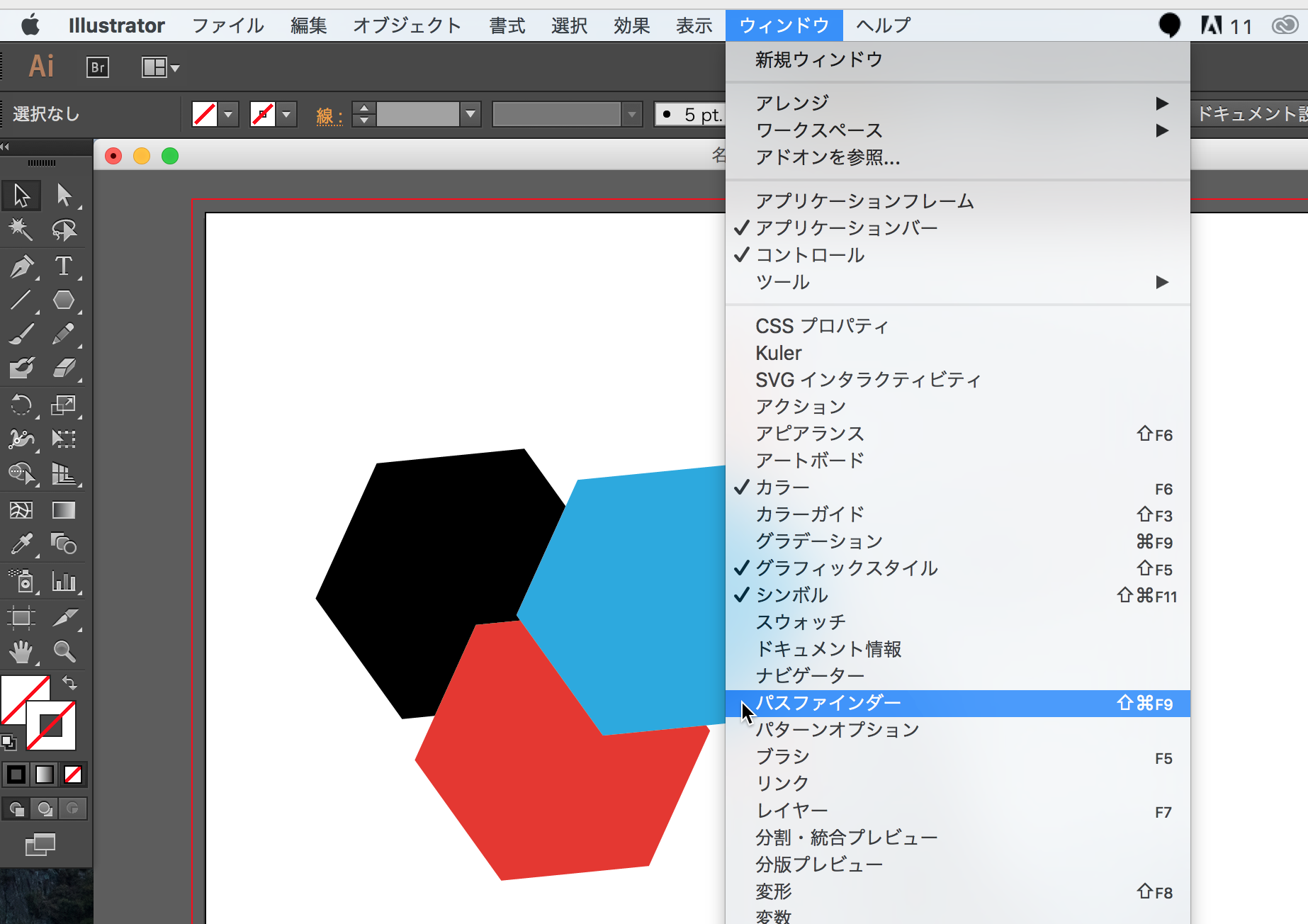Viewport: 1308px width, 924px height.
Task: Switch to Draw Behind mode
Action: click(x=45, y=808)
